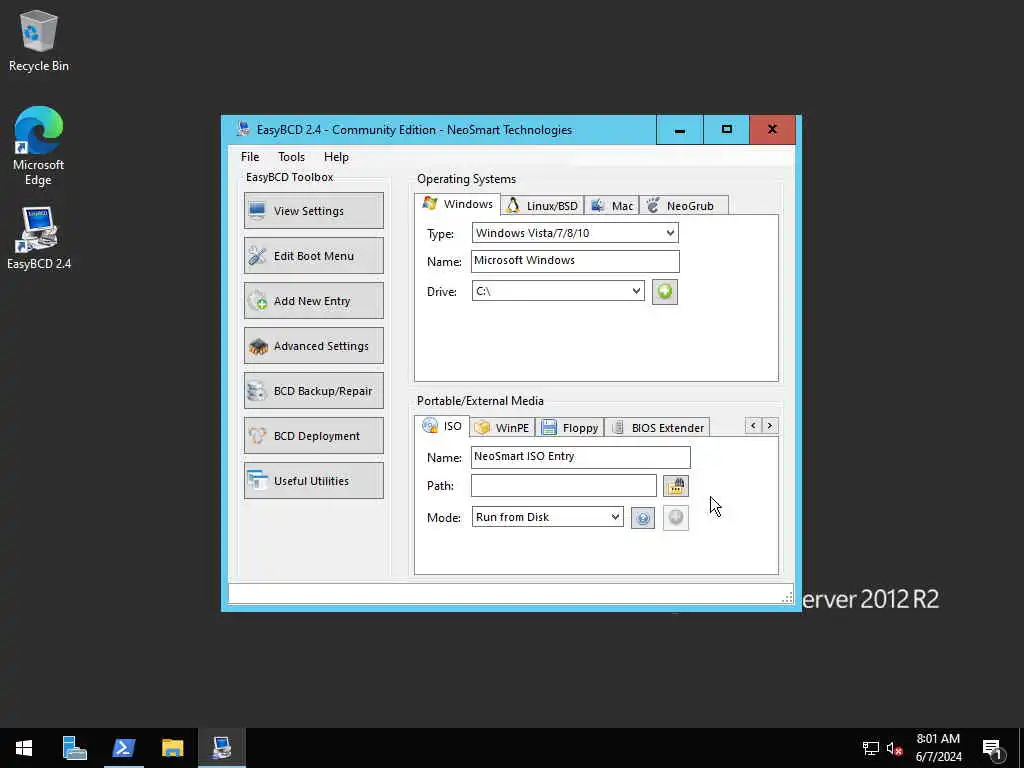Screen dimensions: 1024x768
Task: Click the grayed add ISO entry icon
Action: 676,518
